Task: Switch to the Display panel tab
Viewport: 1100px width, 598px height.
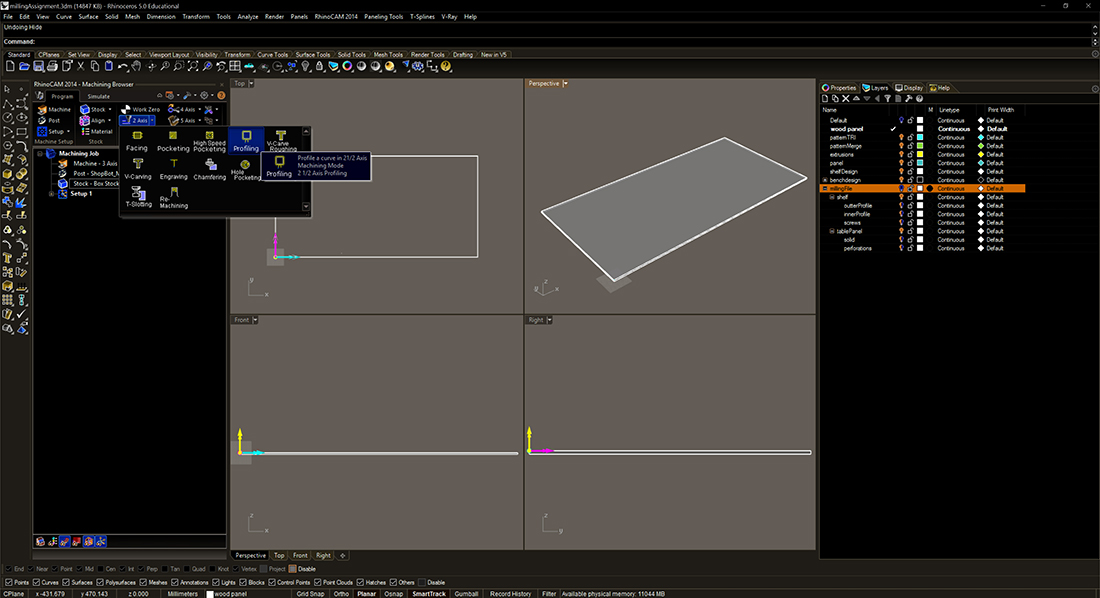Action: pos(909,88)
